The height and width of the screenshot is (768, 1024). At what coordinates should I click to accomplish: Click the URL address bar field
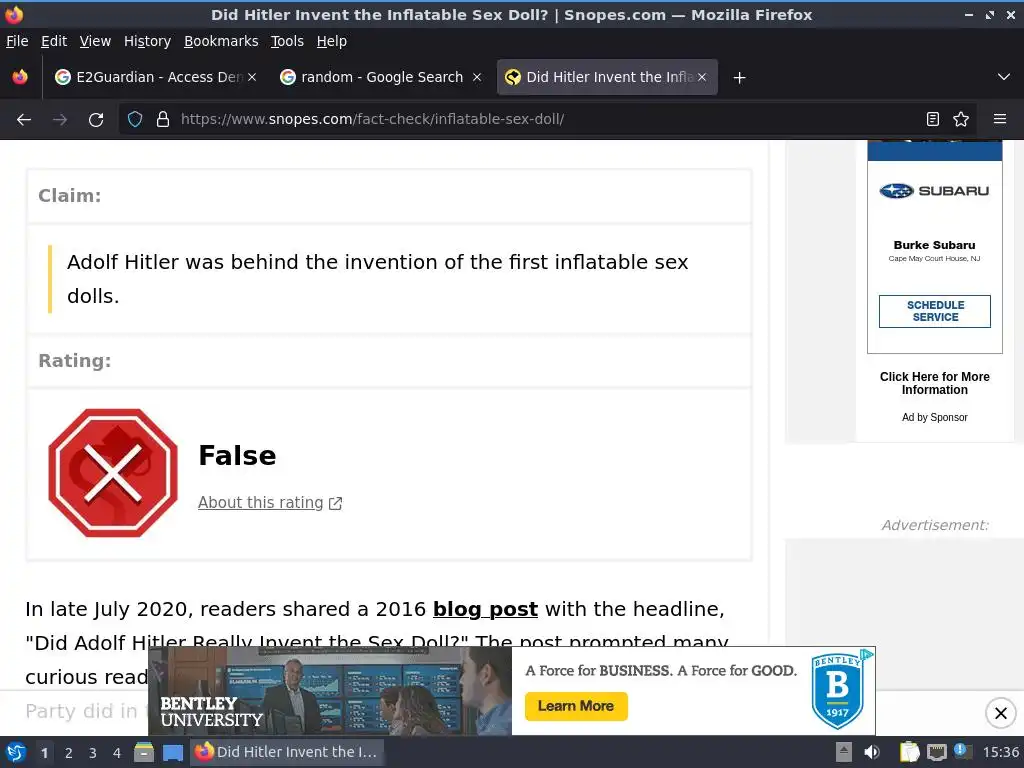tap(547, 119)
